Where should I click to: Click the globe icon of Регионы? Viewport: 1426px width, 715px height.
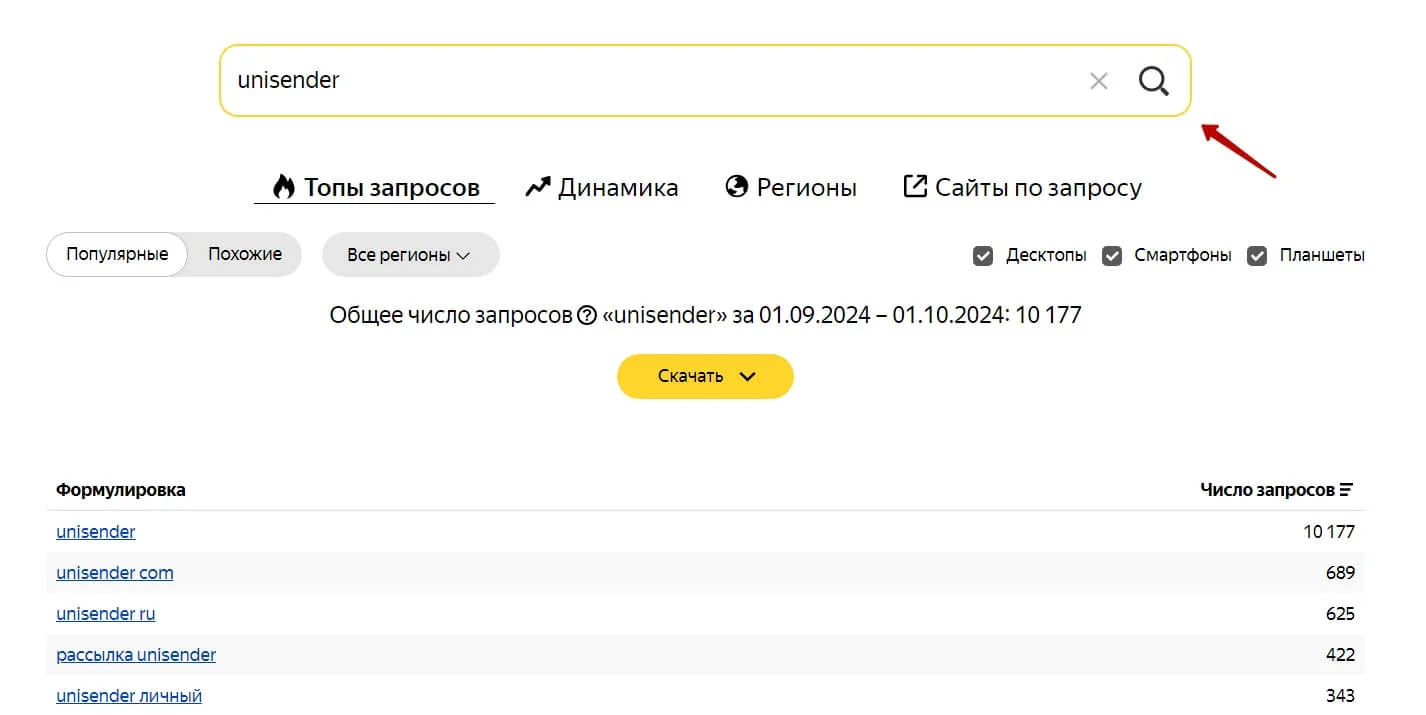click(x=737, y=187)
